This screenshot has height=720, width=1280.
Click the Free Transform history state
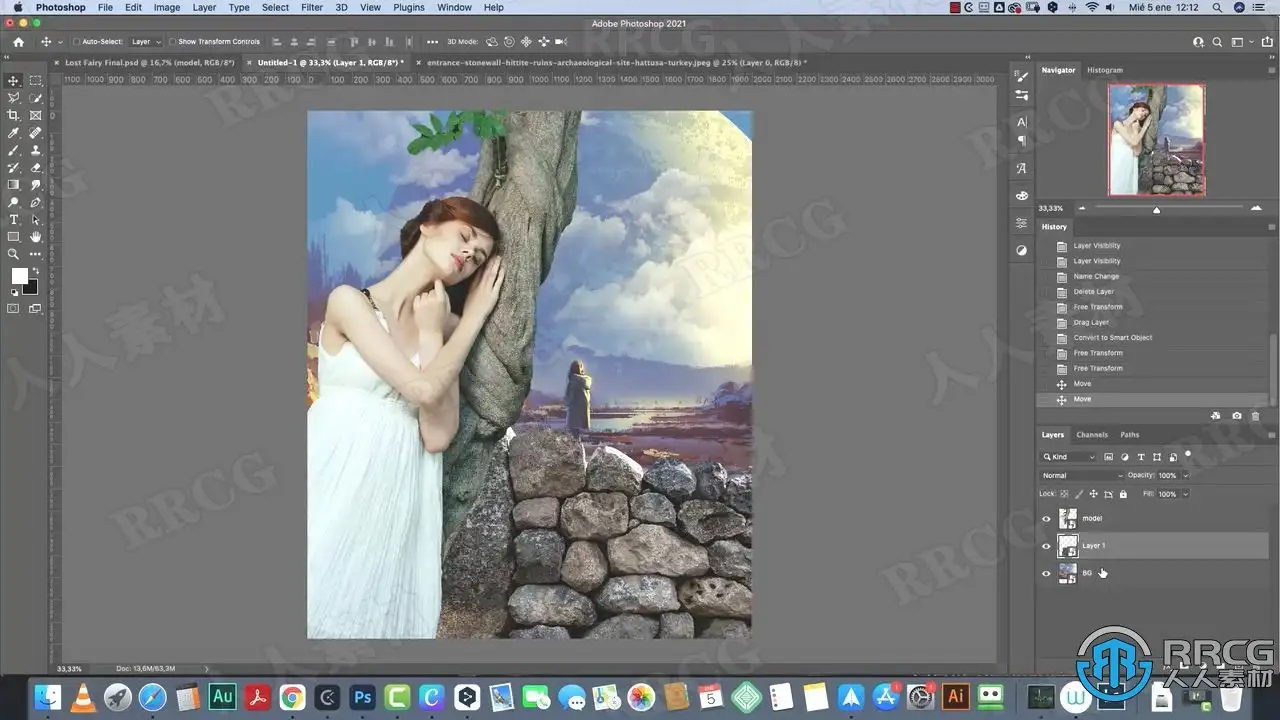[1098, 307]
